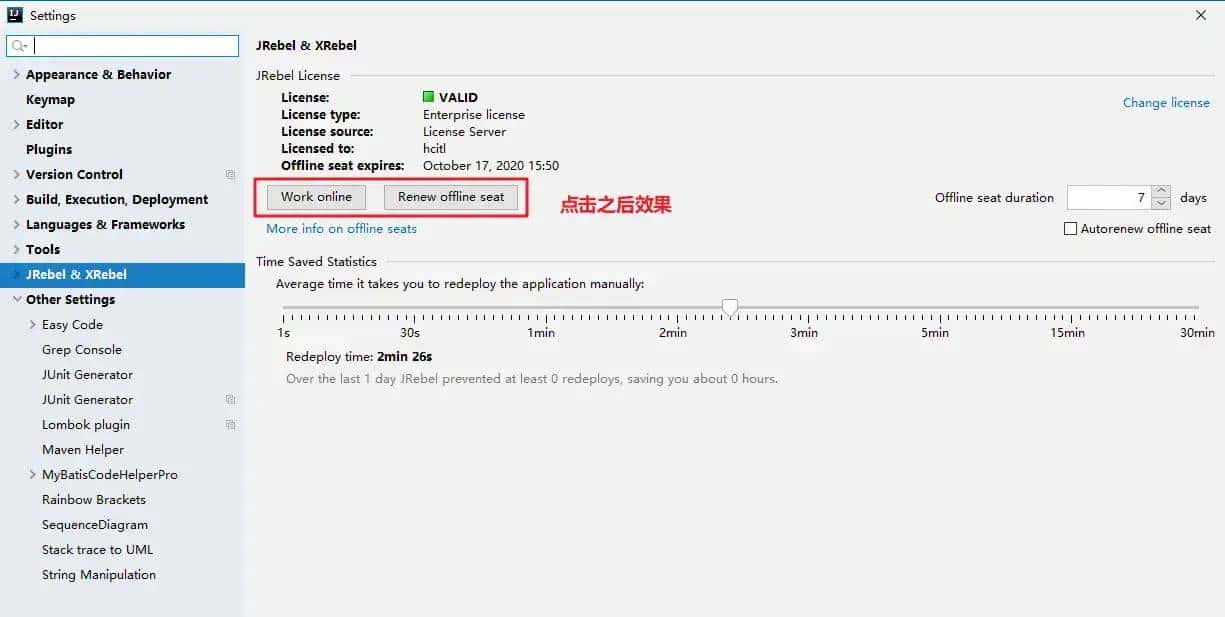Click the Appearance & Behavior label
Image resolution: width=1225 pixels, height=617 pixels.
pos(98,75)
